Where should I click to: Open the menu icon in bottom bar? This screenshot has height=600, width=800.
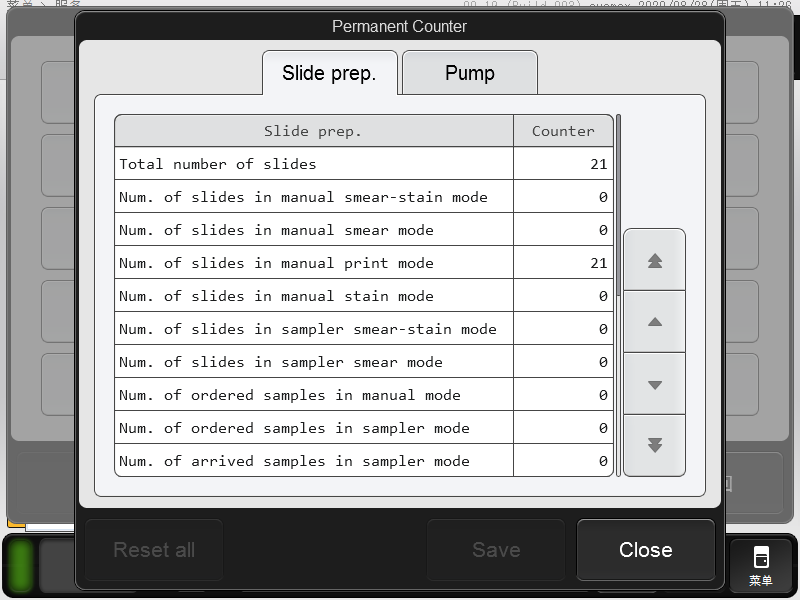click(x=761, y=565)
